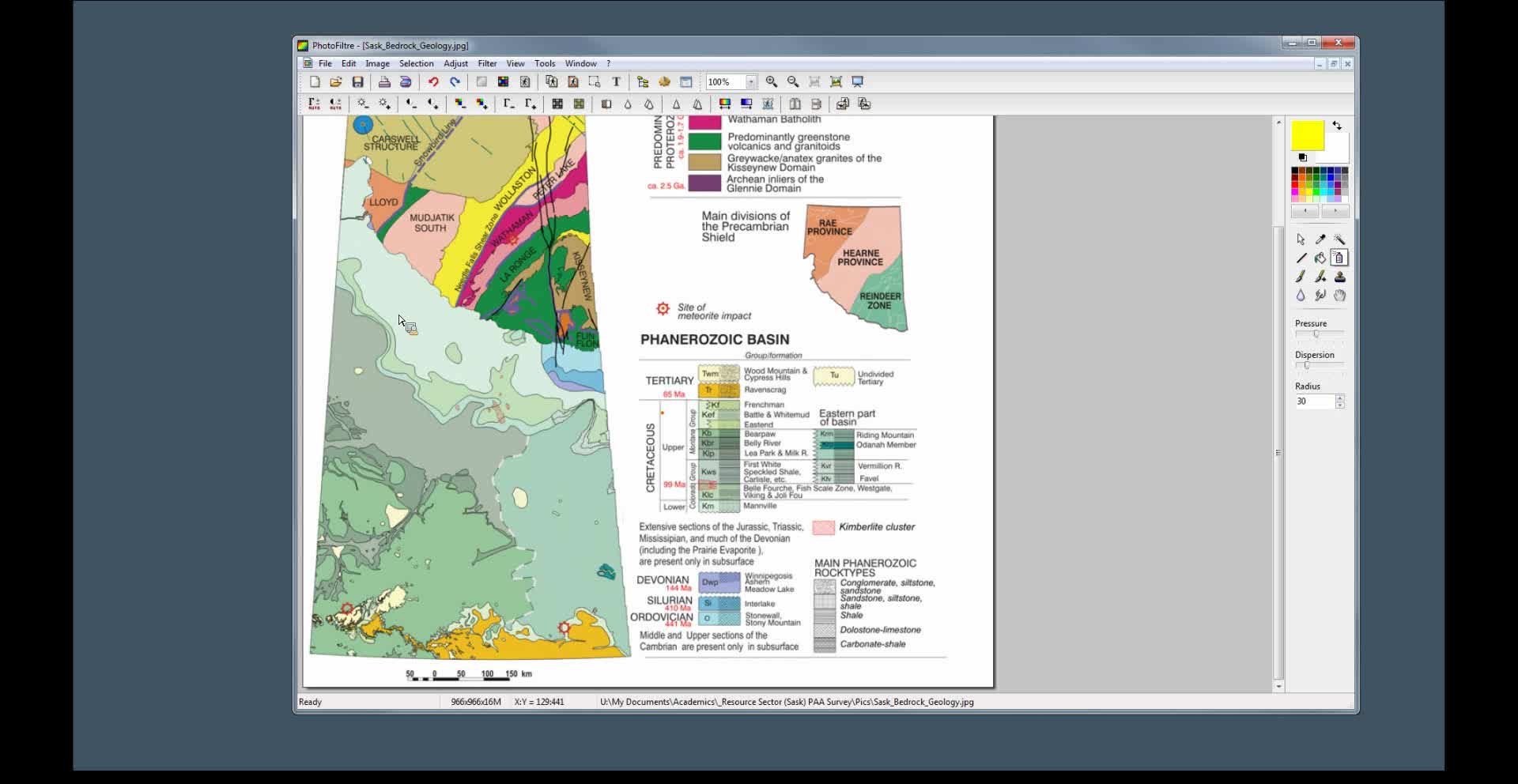Save the image with the floppy disk icon
Screen dimensions: 1518x784
coord(357,82)
